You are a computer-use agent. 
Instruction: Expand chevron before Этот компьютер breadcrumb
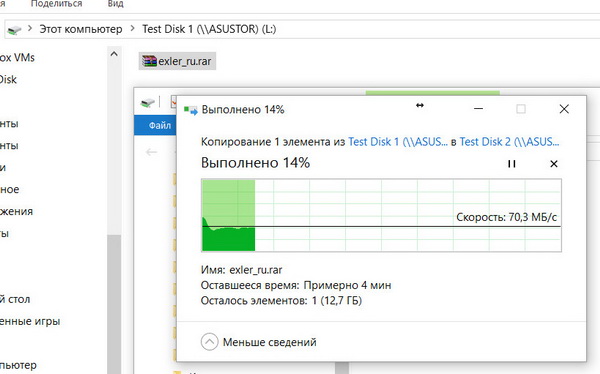tap(30, 29)
